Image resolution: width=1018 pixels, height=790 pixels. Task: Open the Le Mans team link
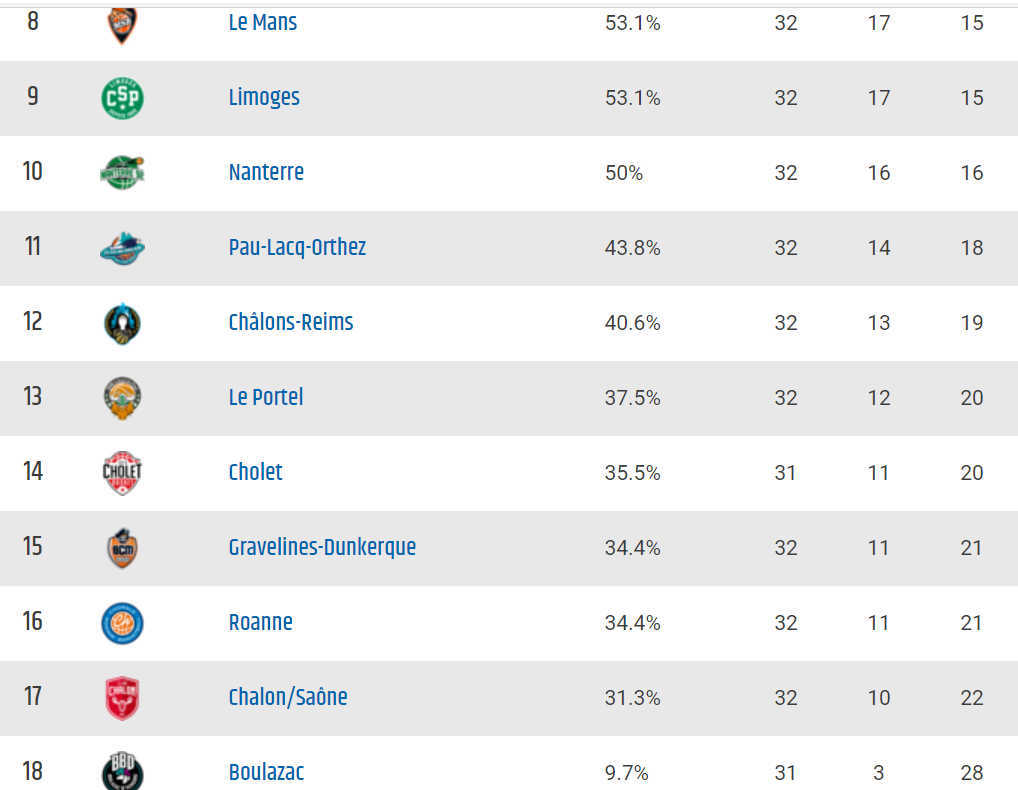point(263,22)
